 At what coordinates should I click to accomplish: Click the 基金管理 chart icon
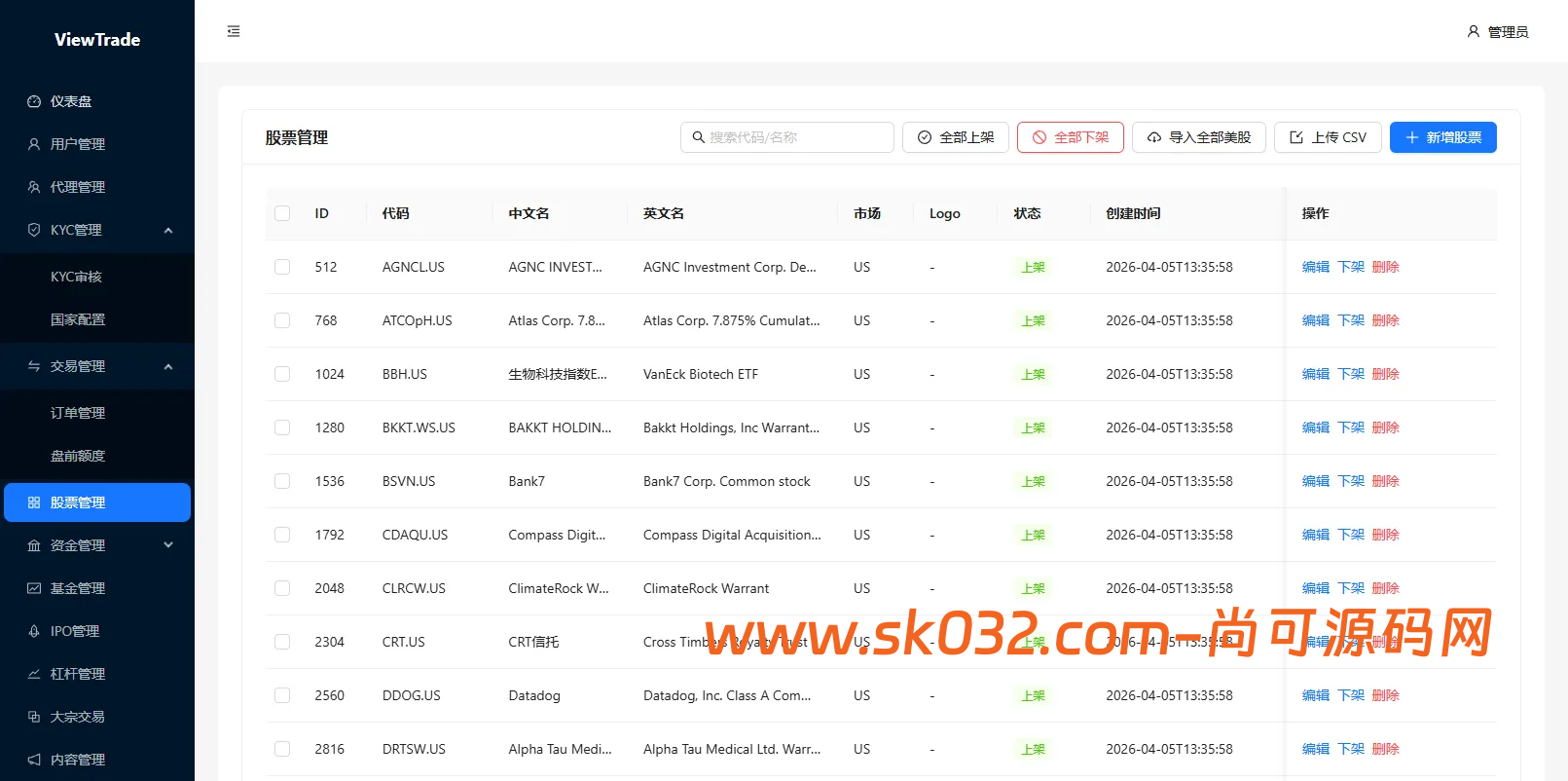(34, 588)
